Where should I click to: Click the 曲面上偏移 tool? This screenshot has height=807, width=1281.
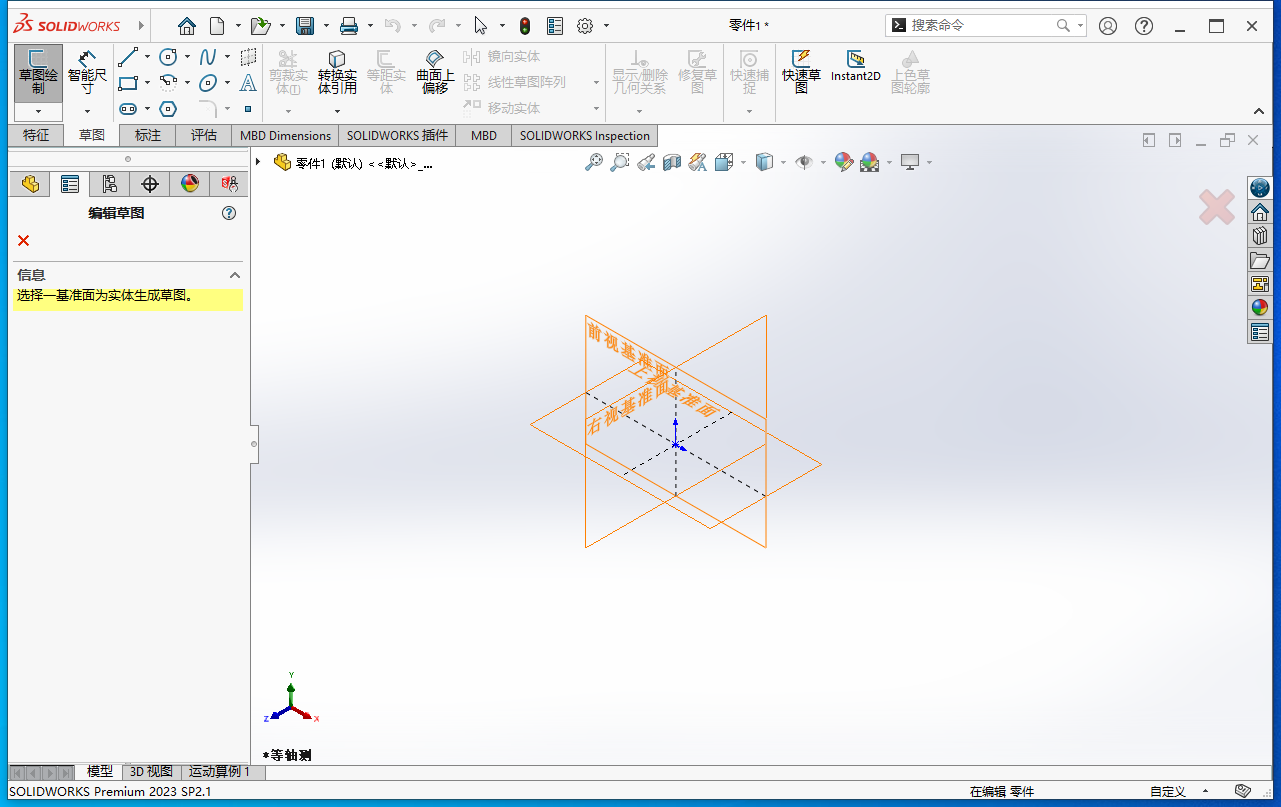pos(434,72)
